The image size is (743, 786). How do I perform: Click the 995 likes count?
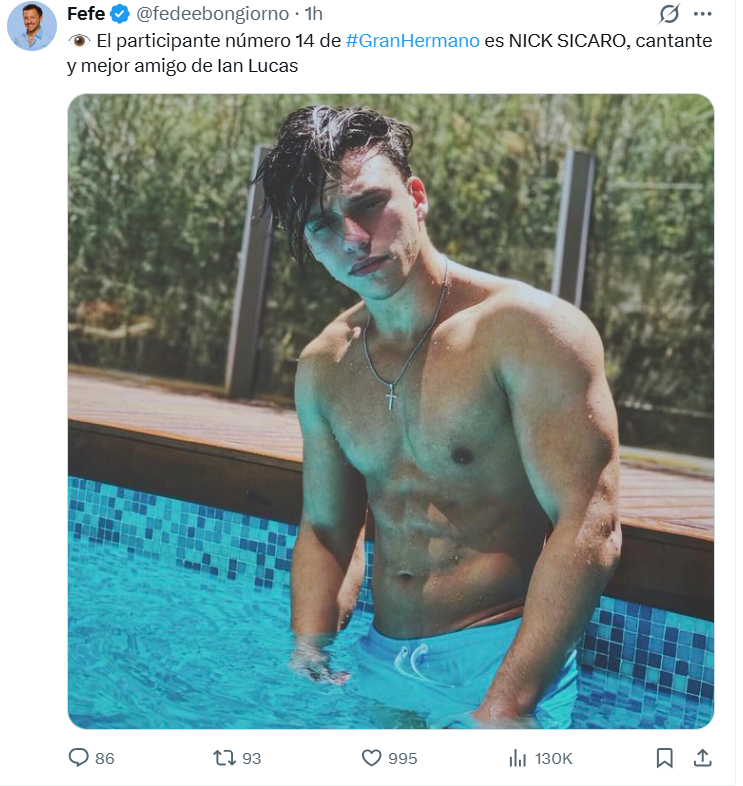point(402,759)
